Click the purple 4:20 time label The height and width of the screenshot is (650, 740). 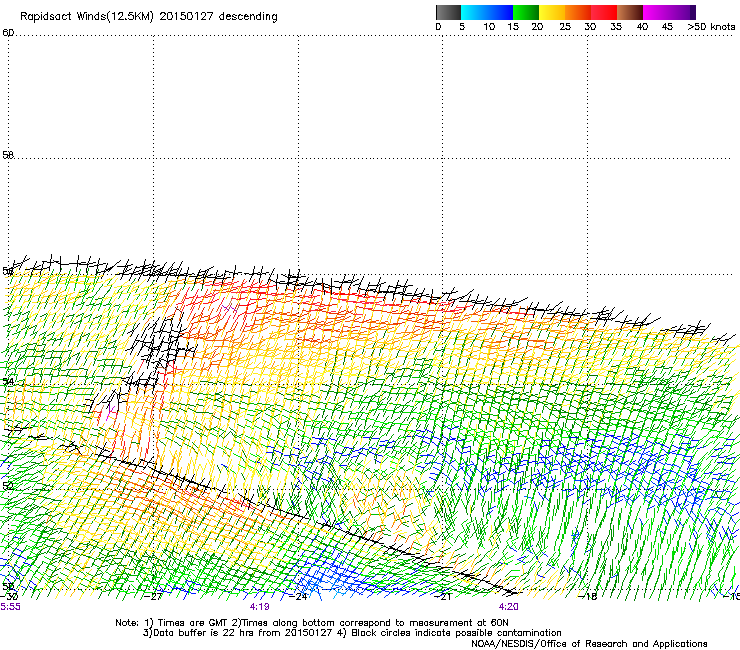[509, 607]
